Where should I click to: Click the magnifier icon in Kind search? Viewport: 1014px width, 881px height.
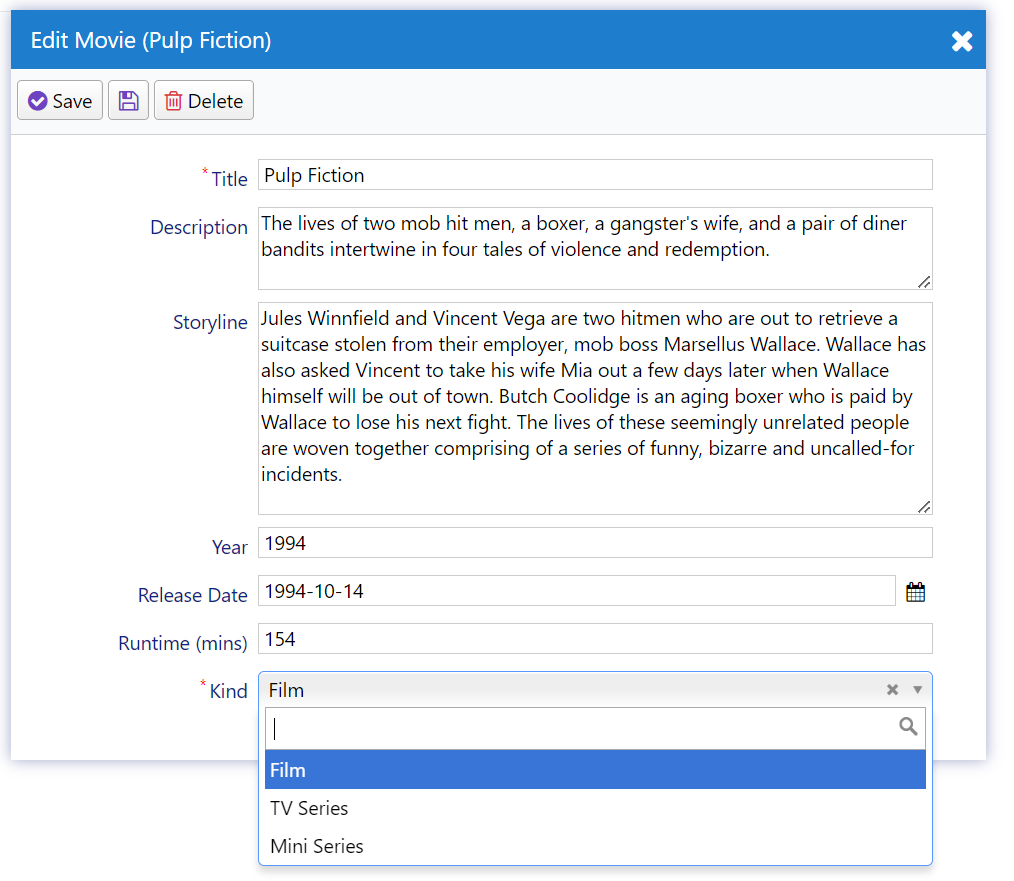click(x=908, y=726)
